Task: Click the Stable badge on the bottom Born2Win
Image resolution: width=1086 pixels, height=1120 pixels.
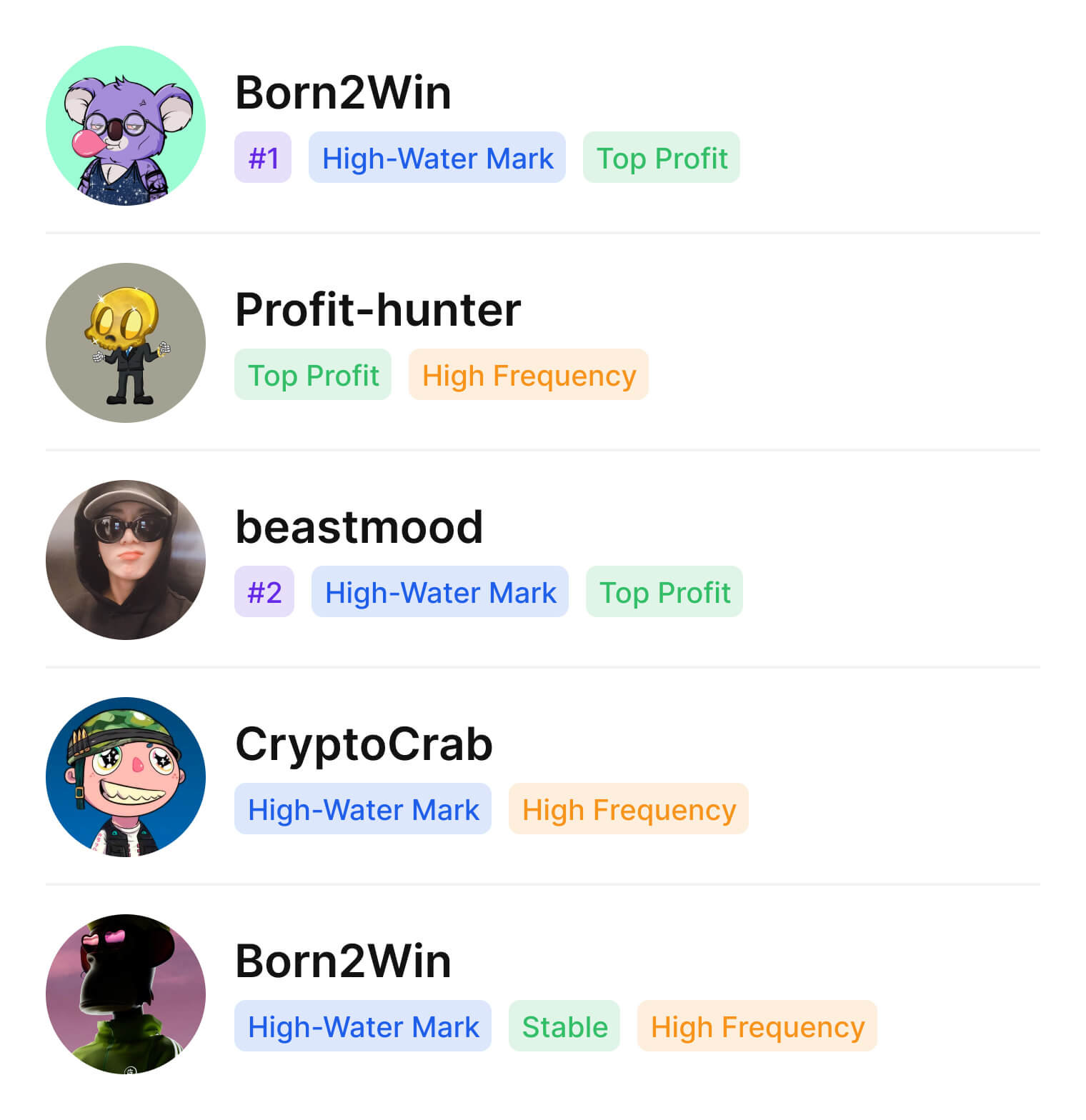Action: point(564,1026)
